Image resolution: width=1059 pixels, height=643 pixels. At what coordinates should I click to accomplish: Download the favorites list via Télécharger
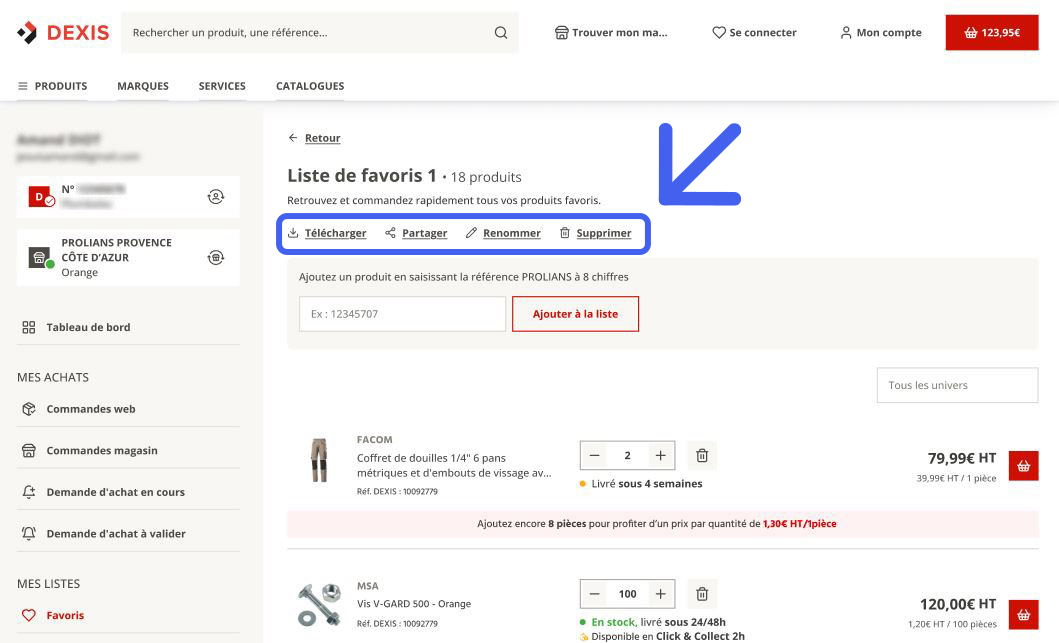(327, 233)
